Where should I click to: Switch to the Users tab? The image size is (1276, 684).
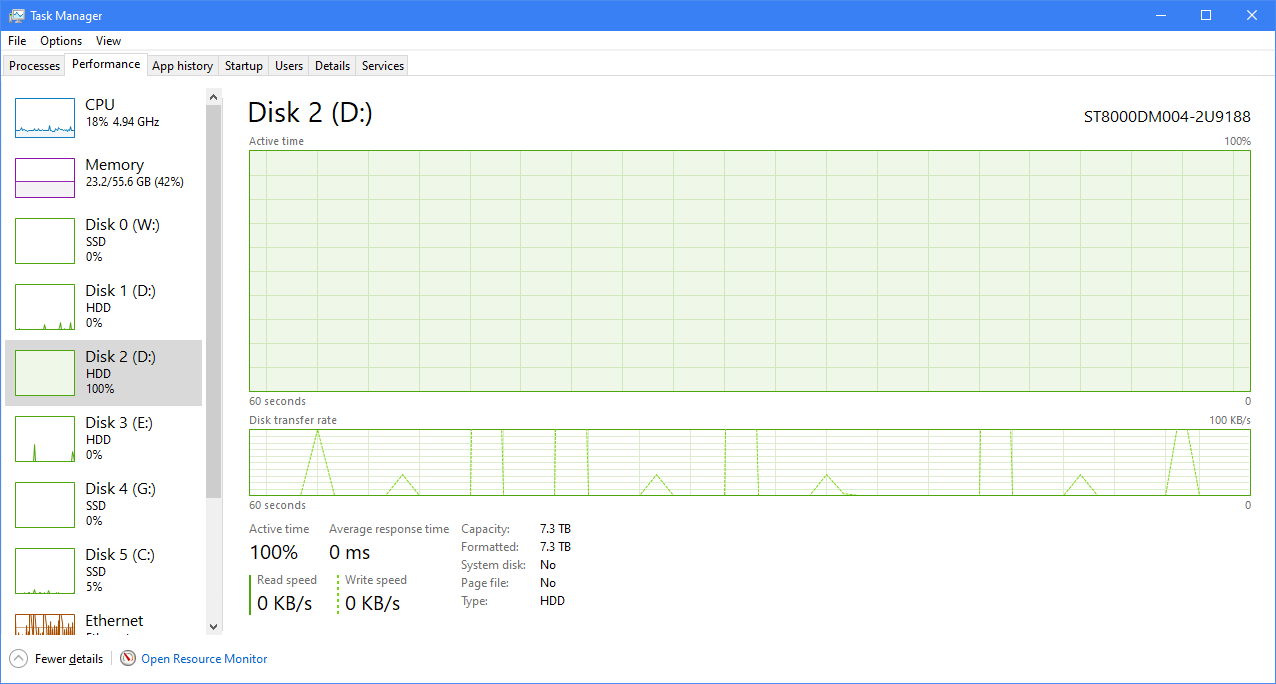tap(289, 66)
